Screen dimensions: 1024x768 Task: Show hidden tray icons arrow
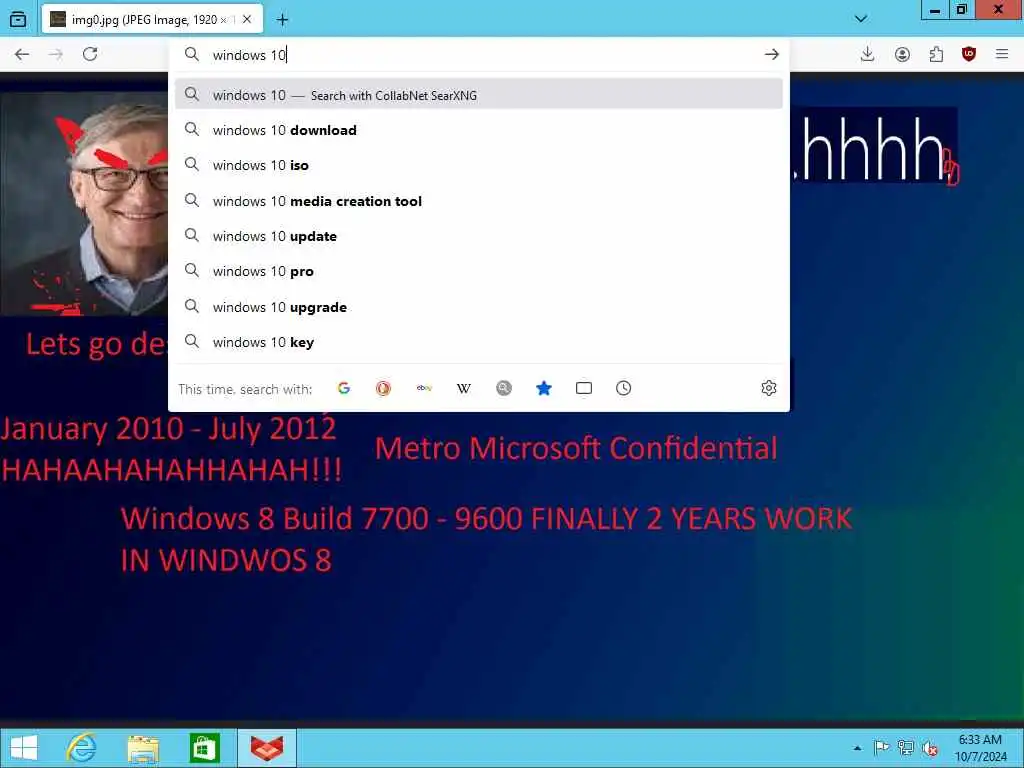coord(857,748)
